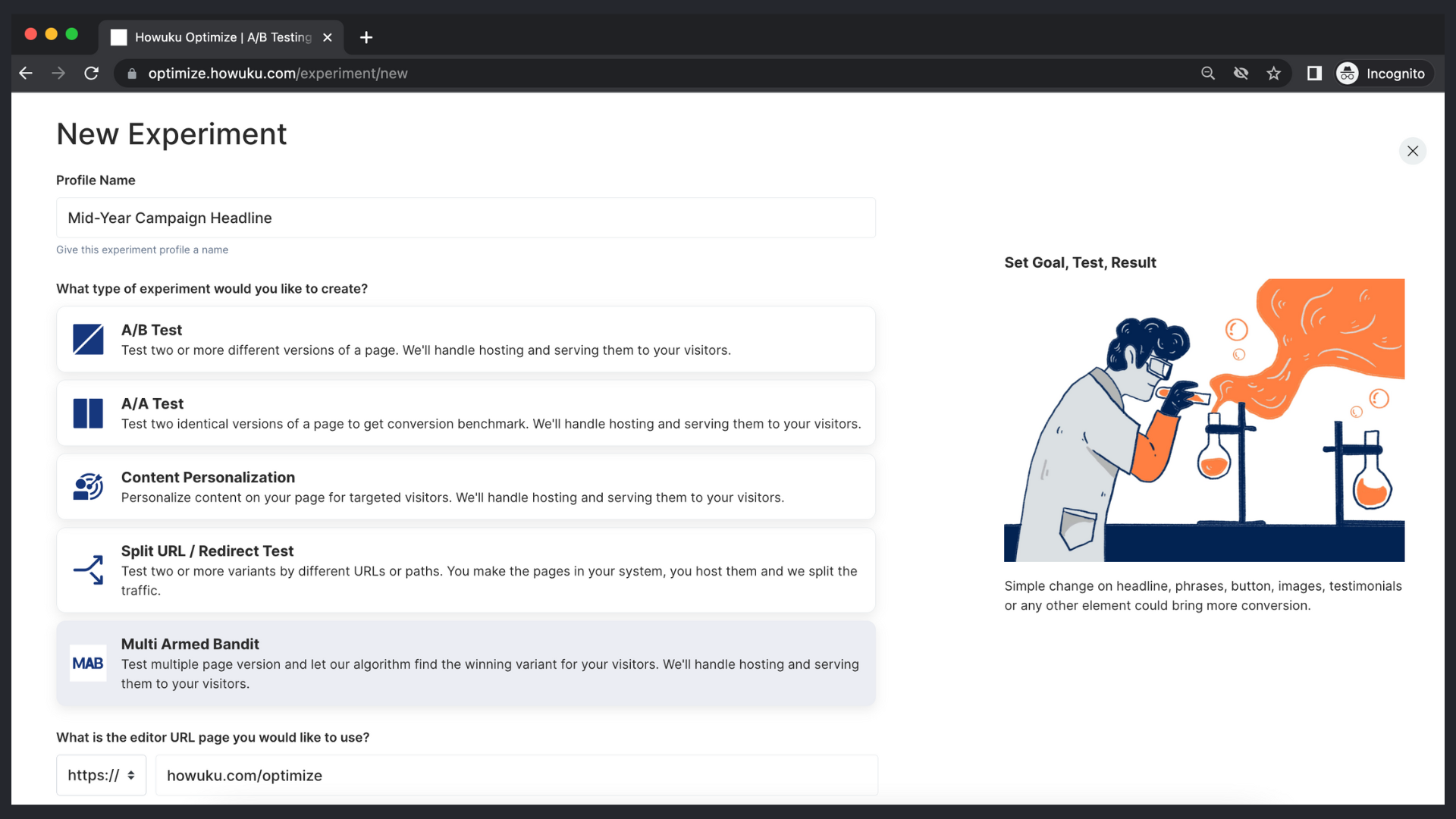Click the macOS green fullscreen button

coord(72,34)
